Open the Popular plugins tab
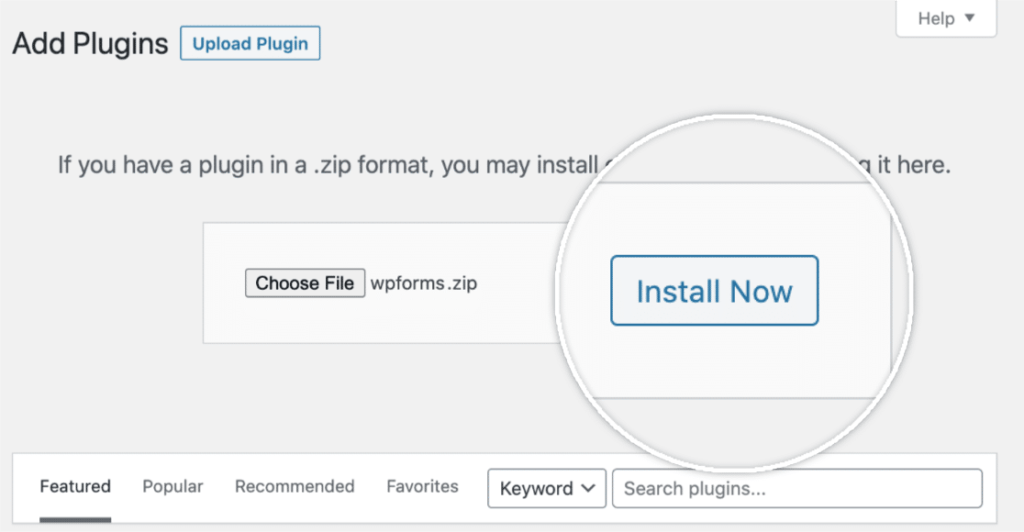 [x=172, y=487]
